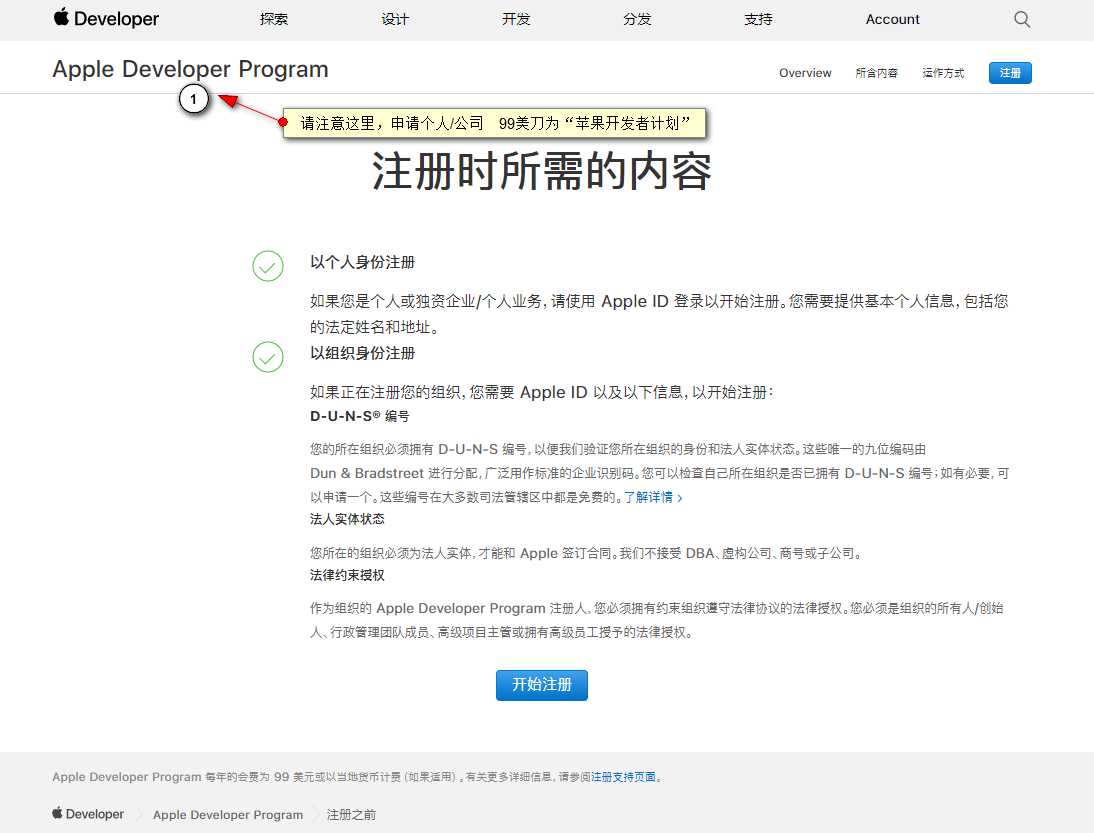This screenshot has width=1094, height=833.
Task: Click the Apple Developer Program page title
Action: point(190,69)
